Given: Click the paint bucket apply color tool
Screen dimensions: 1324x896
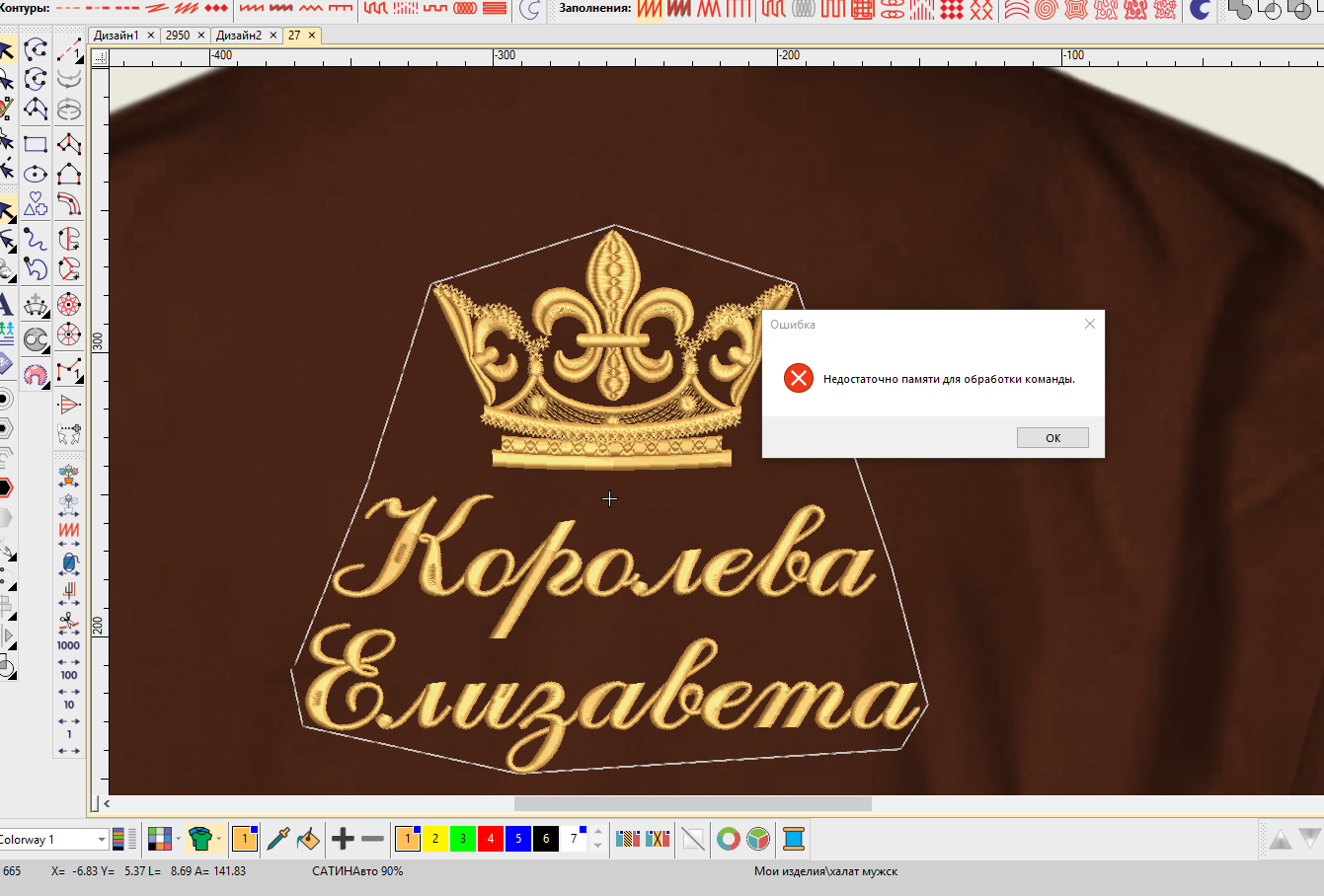Looking at the screenshot, I should [x=308, y=839].
